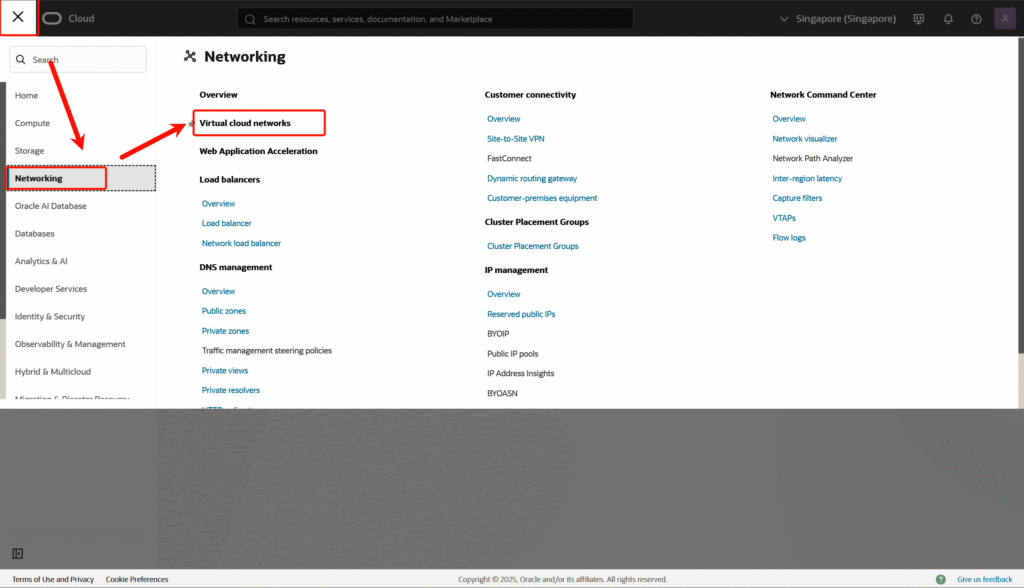Pin Virtual cloud networks using pin icon
The width and height of the screenshot is (1024, 588).
(192, 124)
